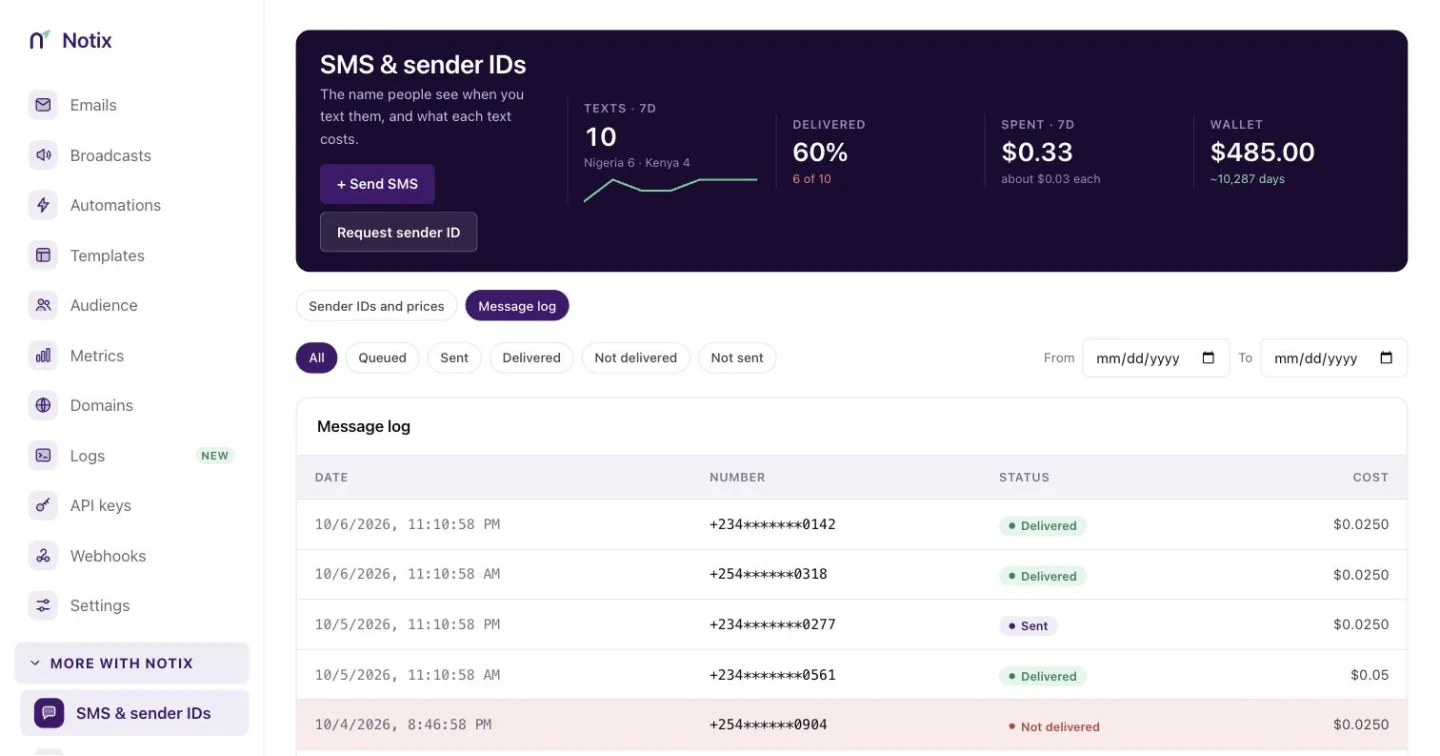Go to the Webhooks page
The height and width of the screenshot is (756, 1440).
(108, 555)
